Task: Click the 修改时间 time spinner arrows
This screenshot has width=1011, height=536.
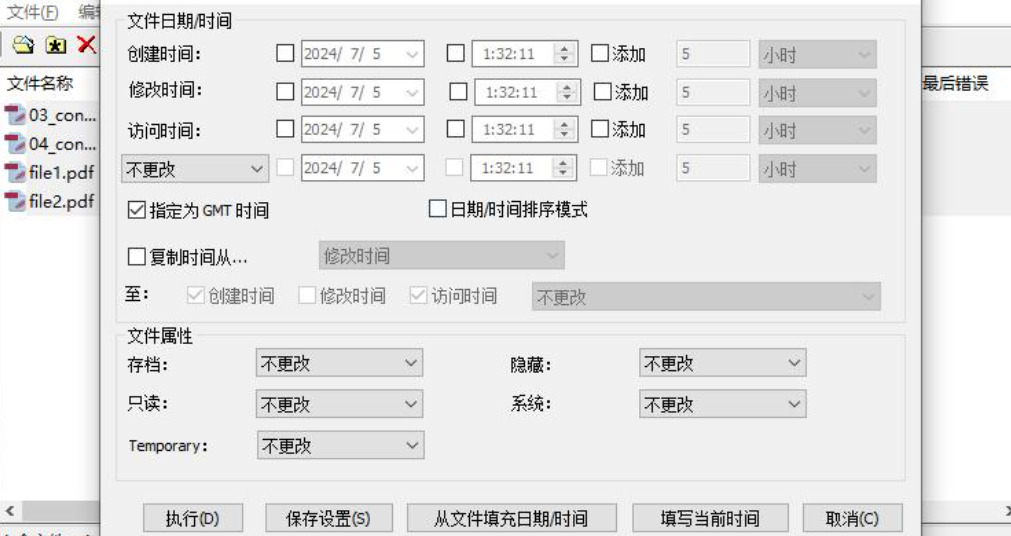Action: [x=567, y=92]
